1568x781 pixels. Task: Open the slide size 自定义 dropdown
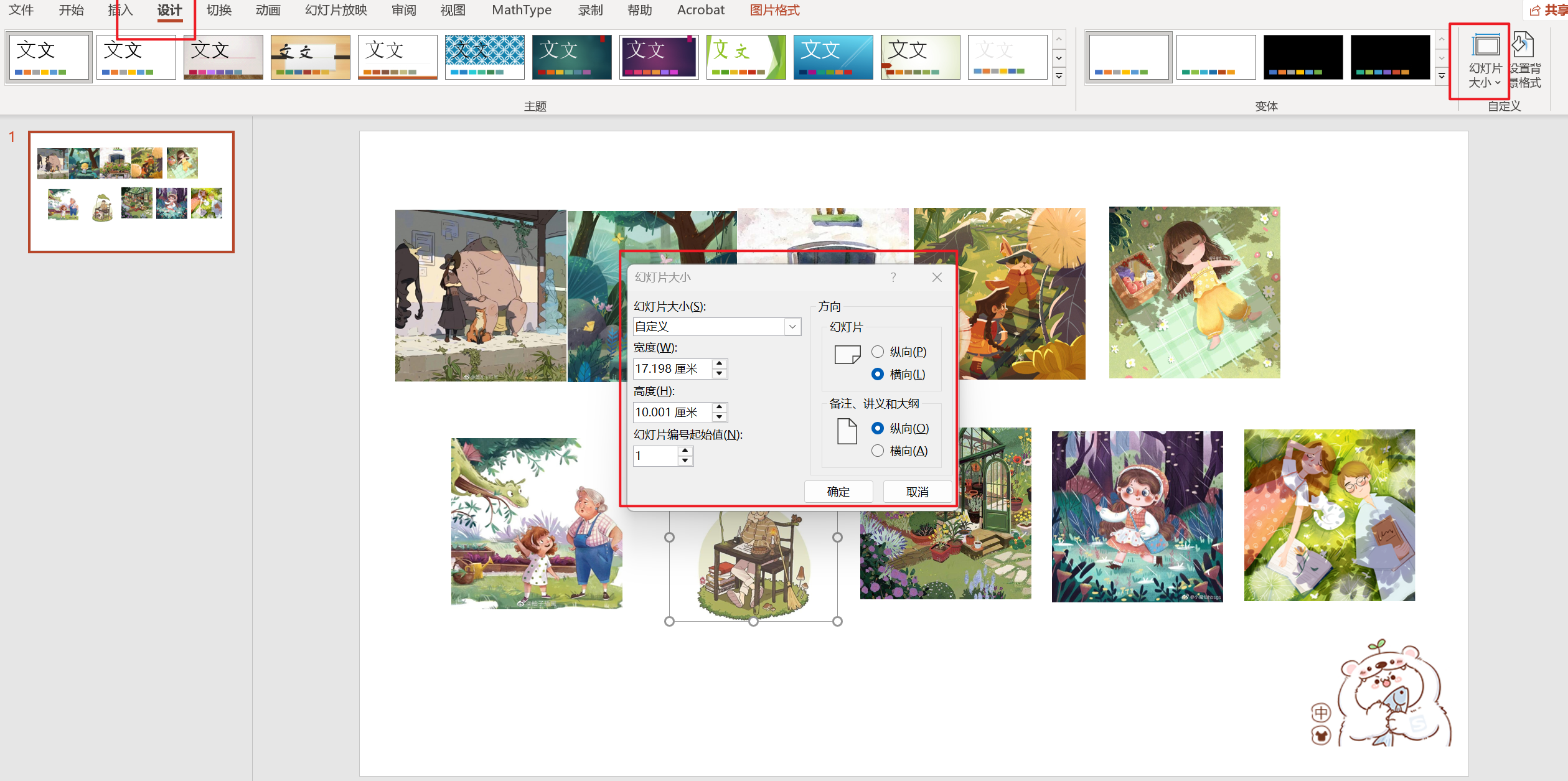pyautogui.click(x=792, y=327)
